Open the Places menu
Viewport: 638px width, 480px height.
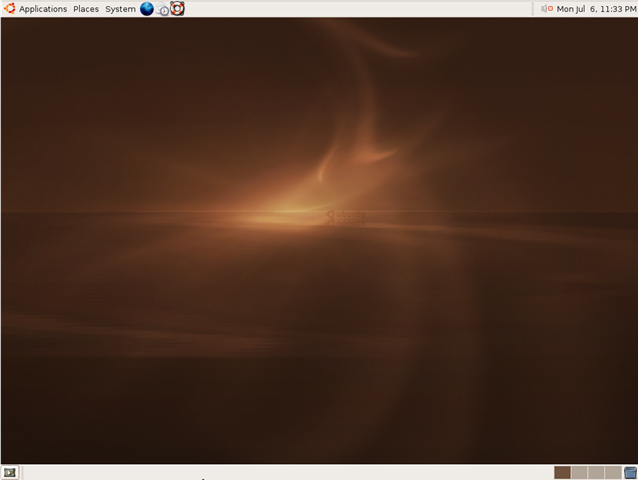[x=86, y=9]
